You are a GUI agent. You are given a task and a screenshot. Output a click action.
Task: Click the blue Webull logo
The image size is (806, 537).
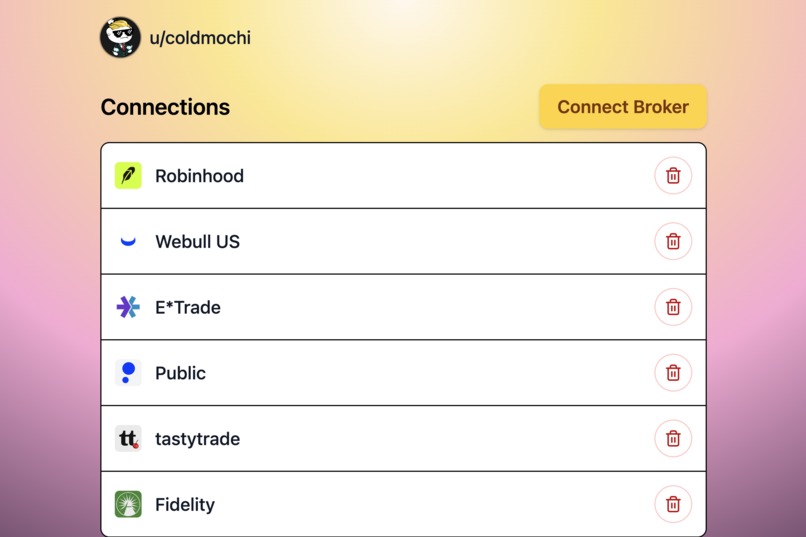pyautogui.click(x=128, y=241)
